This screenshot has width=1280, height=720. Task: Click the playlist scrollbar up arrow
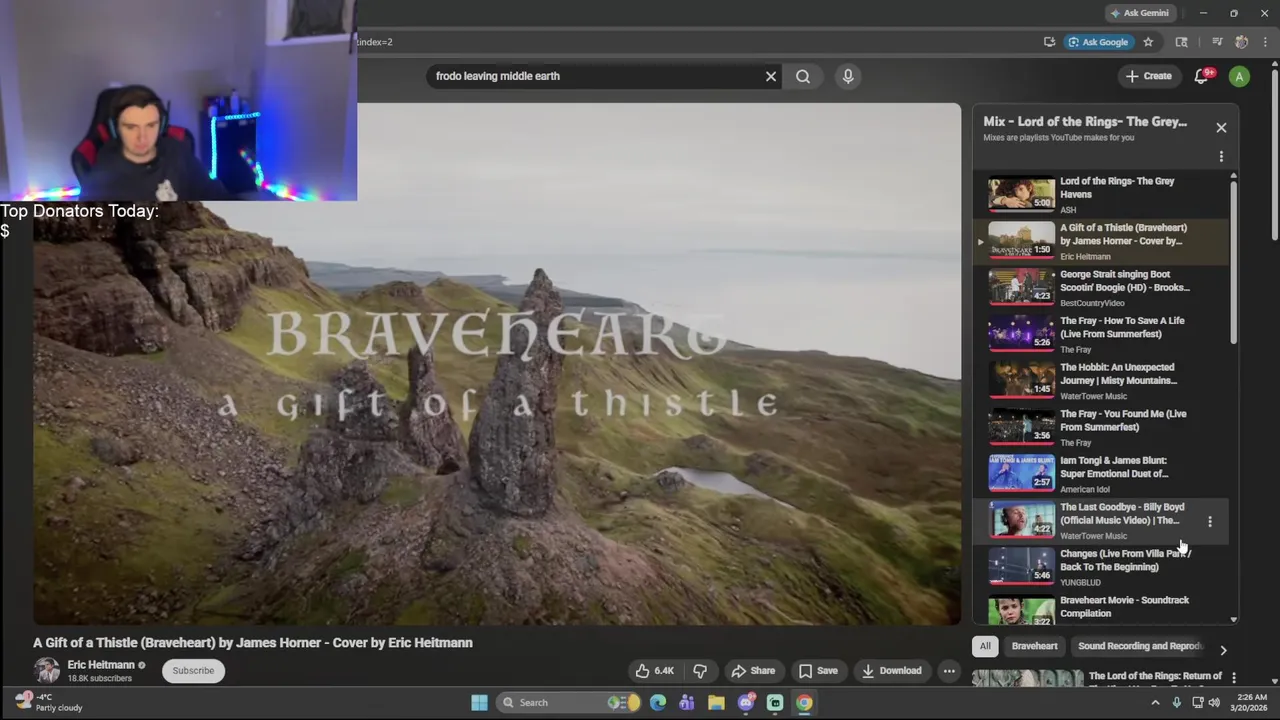point(1233,176)
